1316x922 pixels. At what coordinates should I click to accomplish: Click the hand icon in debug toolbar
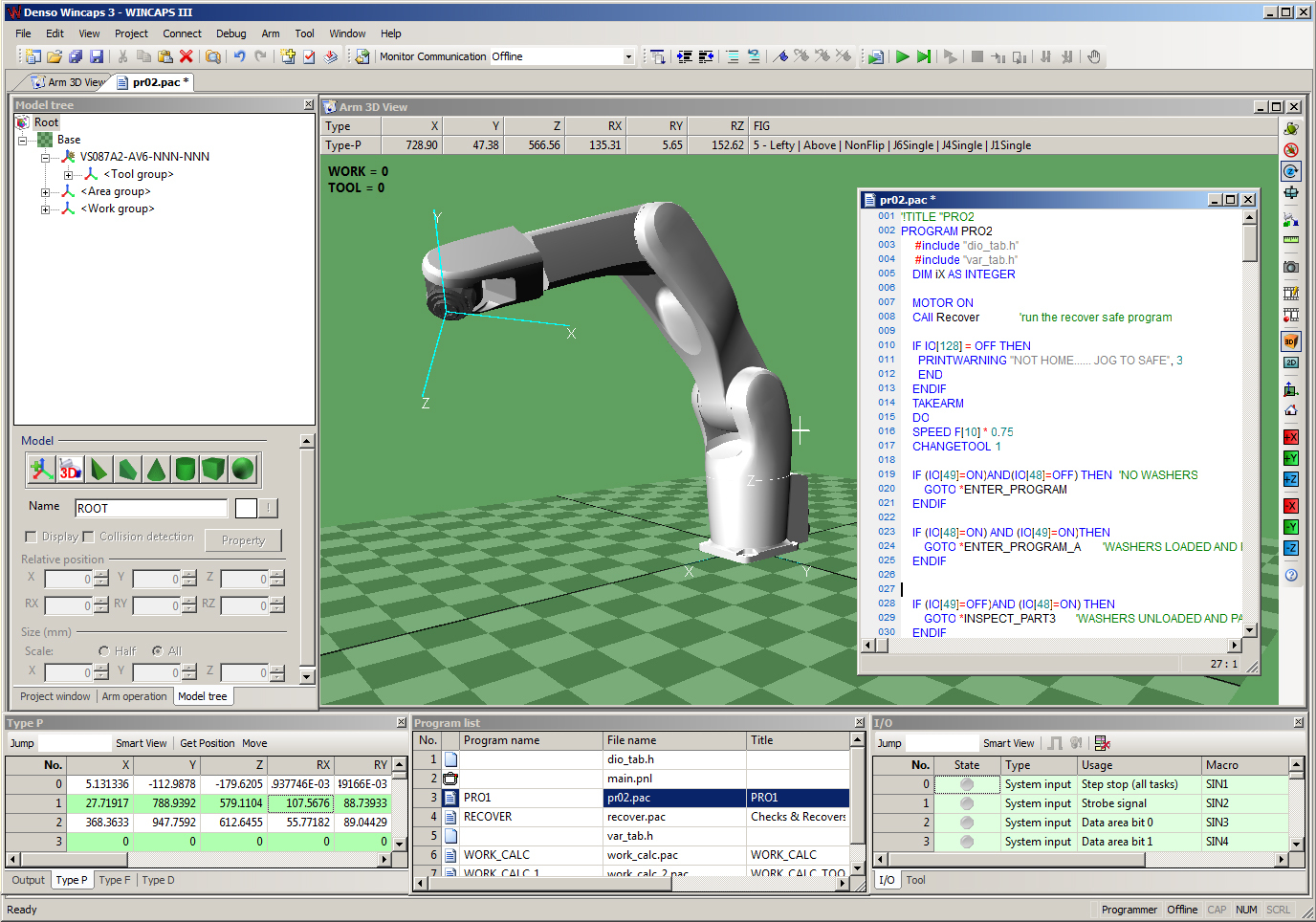tap(1094, 56)
